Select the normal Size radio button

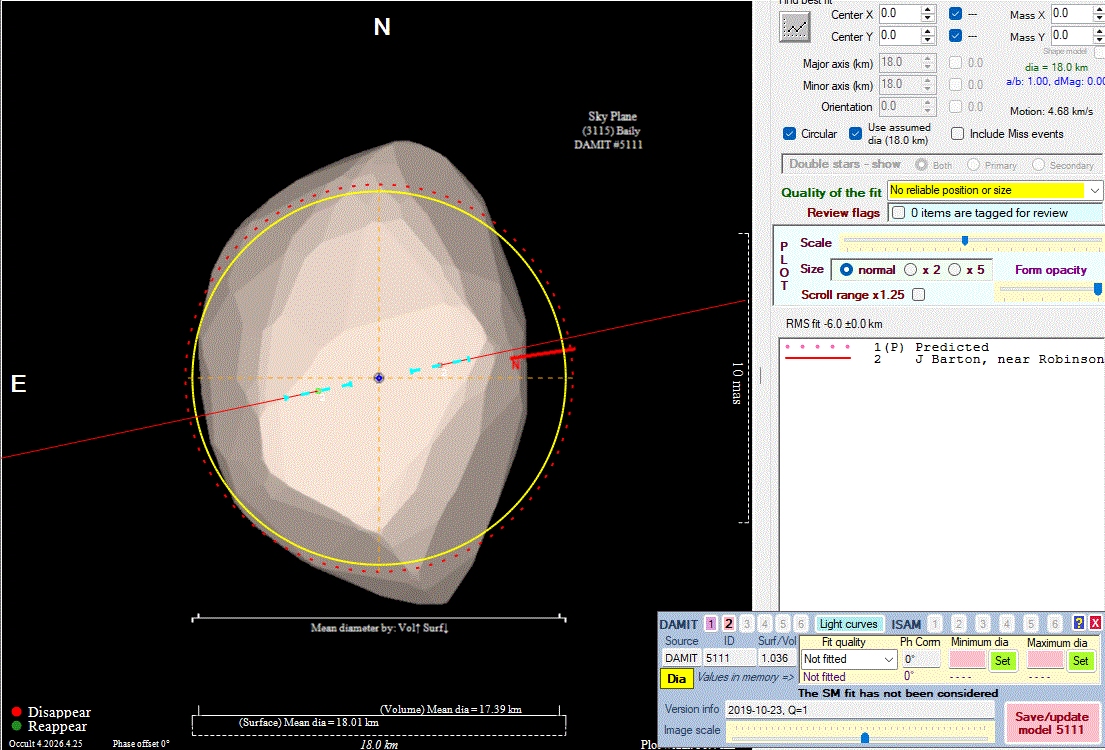click(x=846, y=269)
